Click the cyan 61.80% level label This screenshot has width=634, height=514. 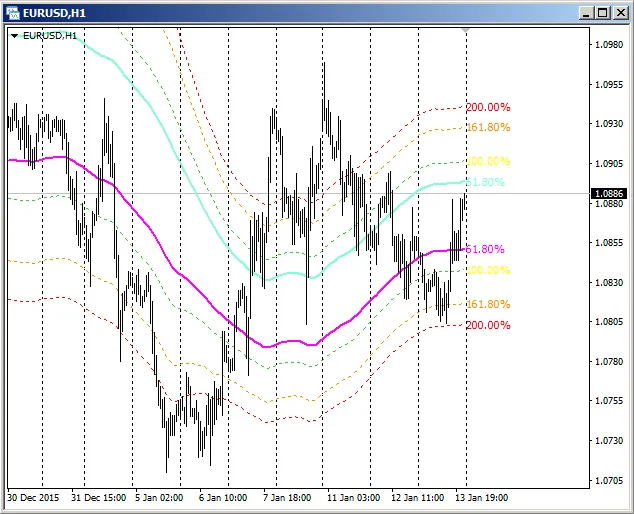(x=486, y=182)
